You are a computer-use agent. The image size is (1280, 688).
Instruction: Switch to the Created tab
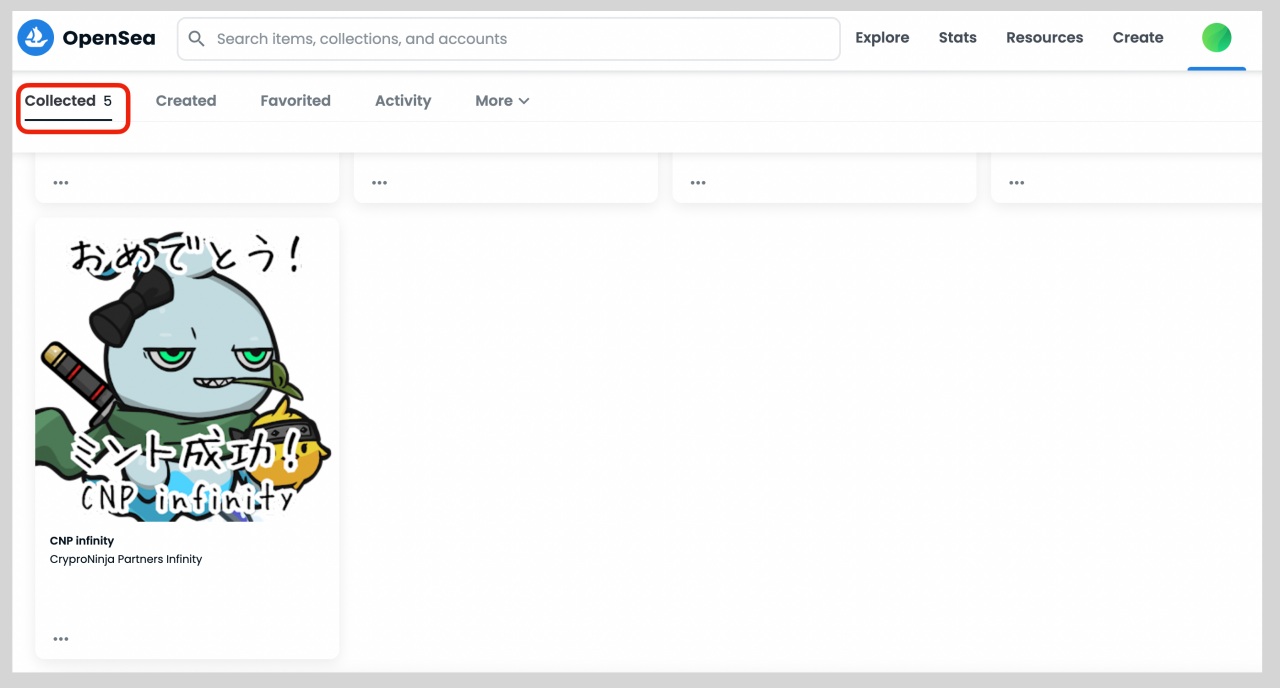click(186, 101)
